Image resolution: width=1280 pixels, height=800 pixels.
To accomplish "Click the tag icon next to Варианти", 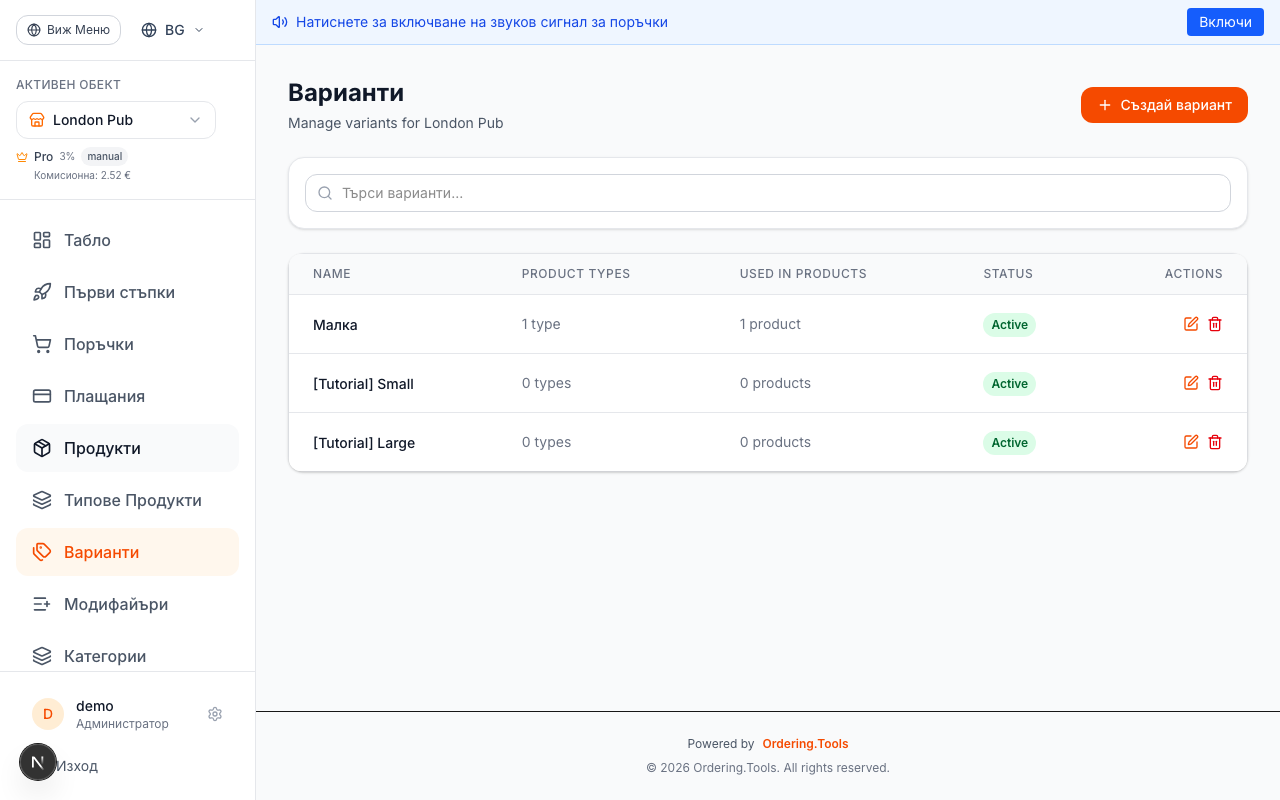I will pos(41,552).
